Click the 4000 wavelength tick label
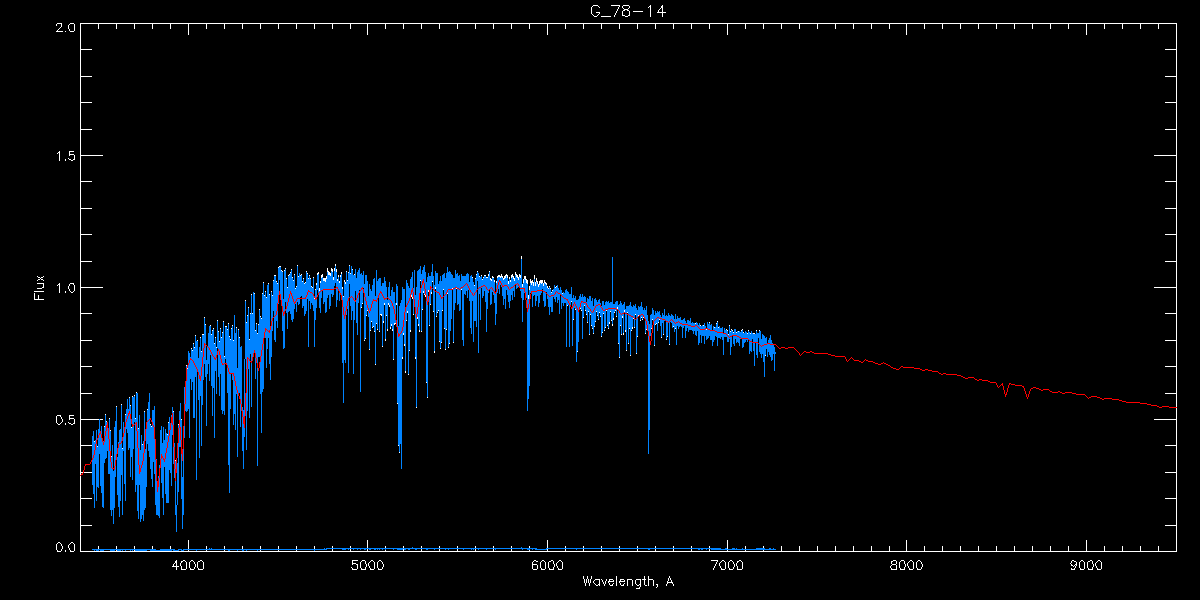This screenshot has width=1200, height=600. pyautogui.click(x=188, y=565)
